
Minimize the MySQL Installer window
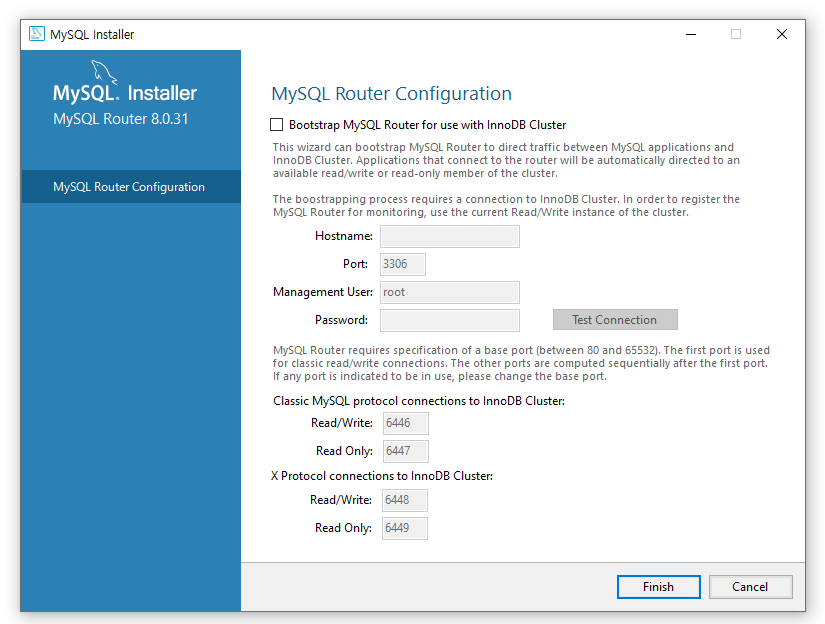pyautogui.click(x=691, y=34)
